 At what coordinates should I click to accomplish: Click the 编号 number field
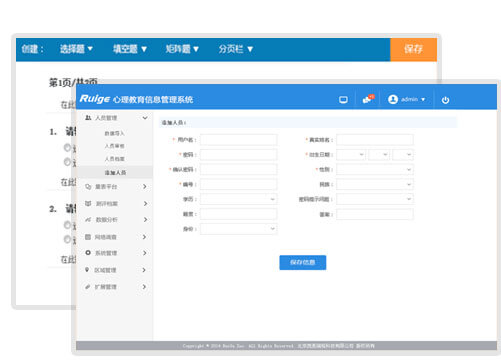(239, 184)
